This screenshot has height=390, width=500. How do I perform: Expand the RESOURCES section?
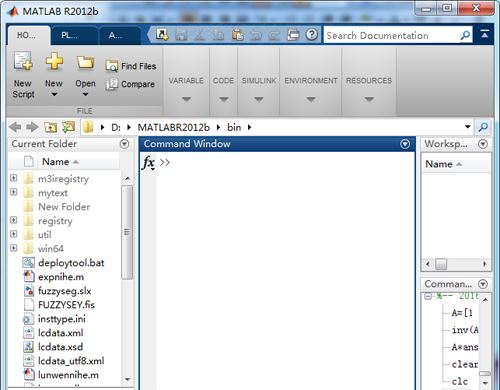click(x=369, y=99)
